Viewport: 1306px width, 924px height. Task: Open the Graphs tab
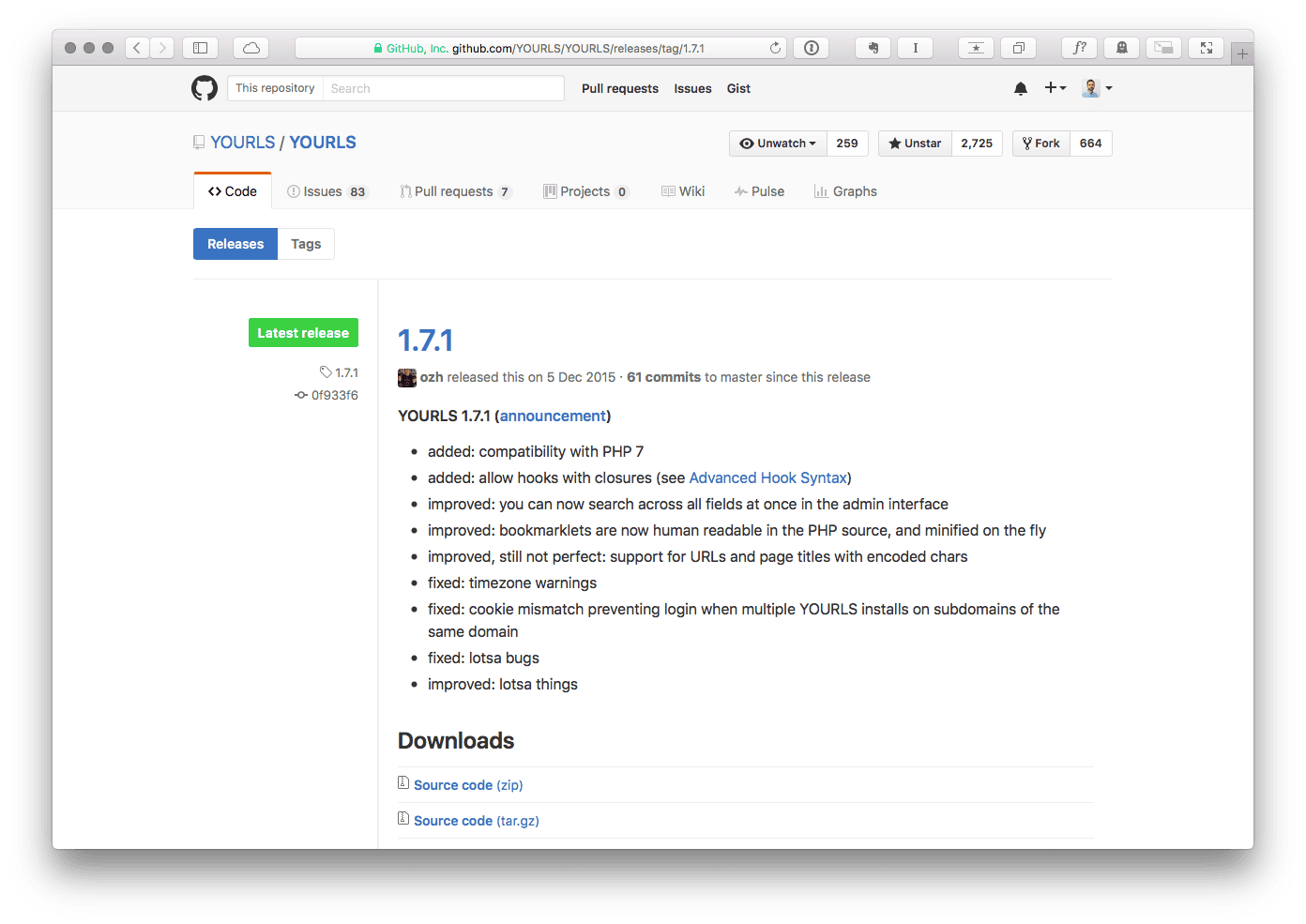[845, 191]
